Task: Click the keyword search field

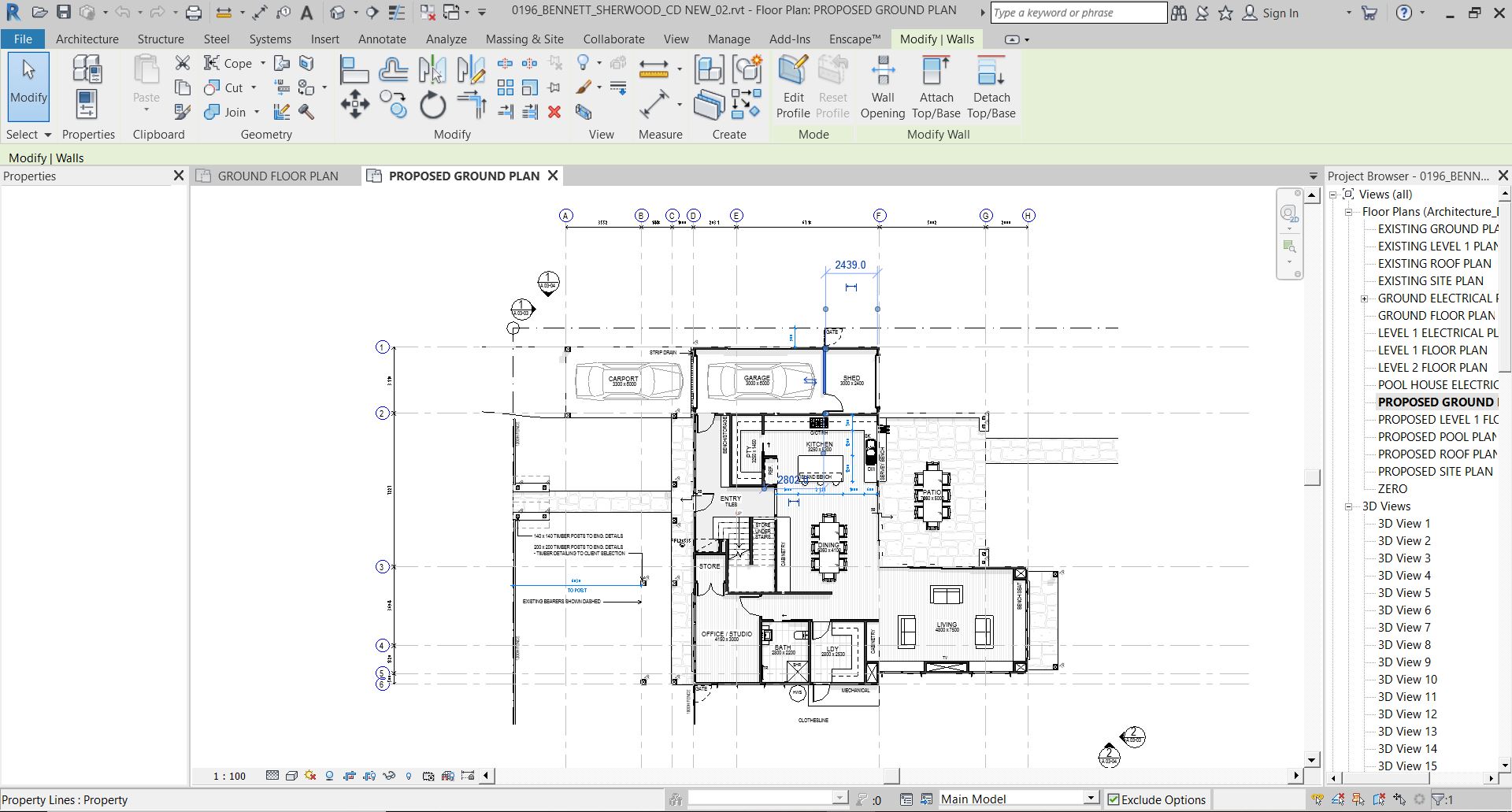Action: coord(1078,13)
